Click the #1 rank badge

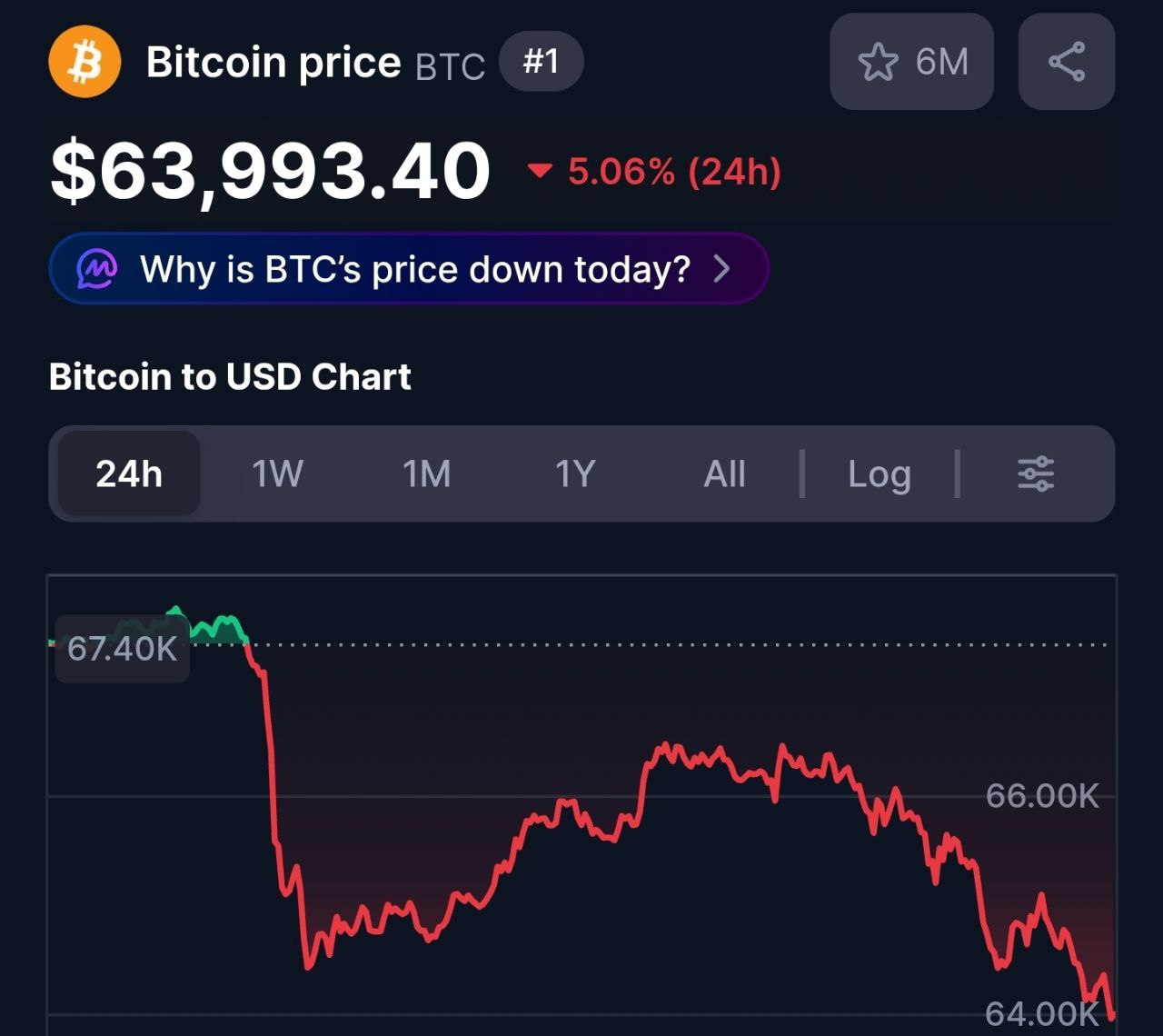[541, 62]
